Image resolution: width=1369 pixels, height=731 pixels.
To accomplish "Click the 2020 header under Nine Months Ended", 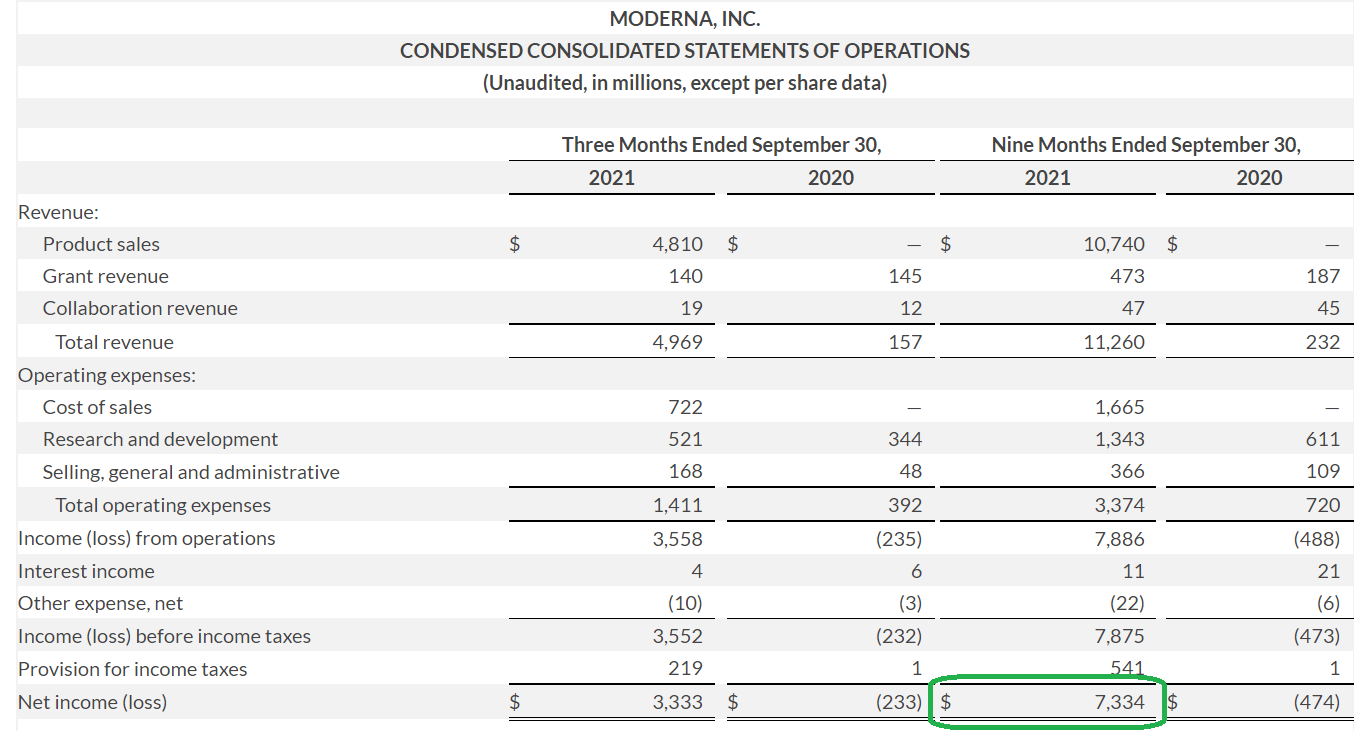I will 1259,177.
